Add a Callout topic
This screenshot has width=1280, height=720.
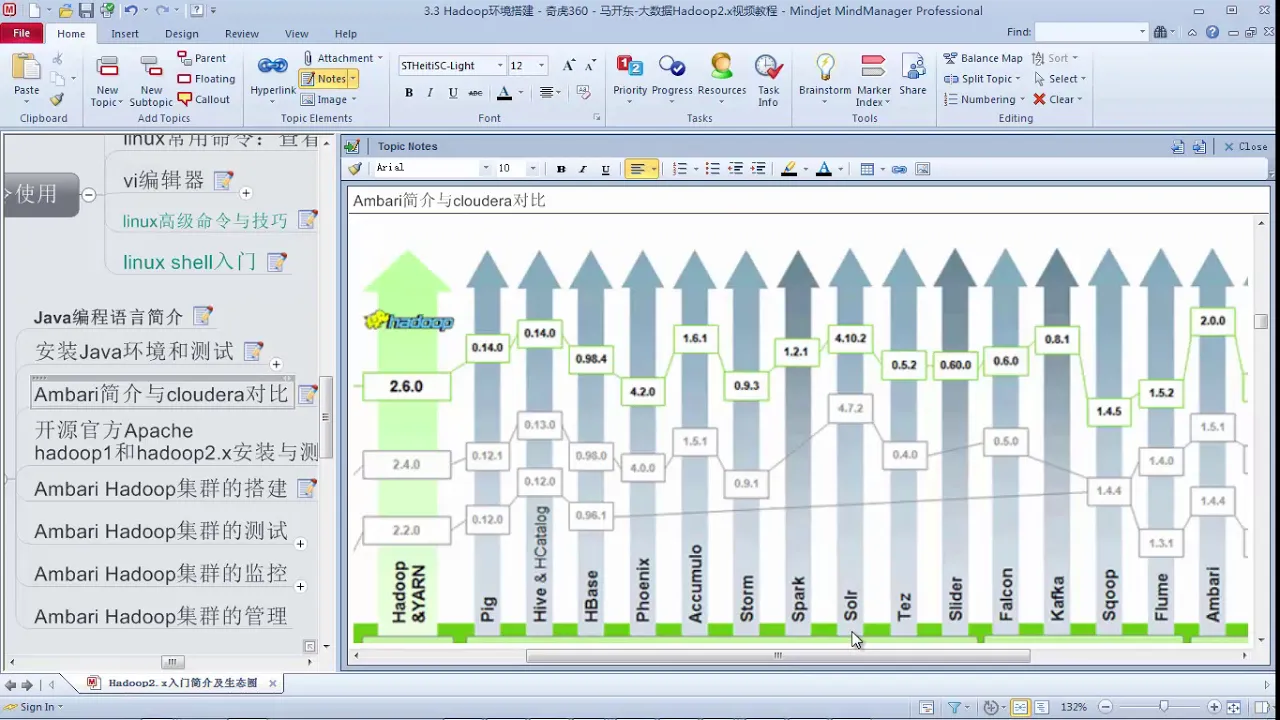point(204,99)
